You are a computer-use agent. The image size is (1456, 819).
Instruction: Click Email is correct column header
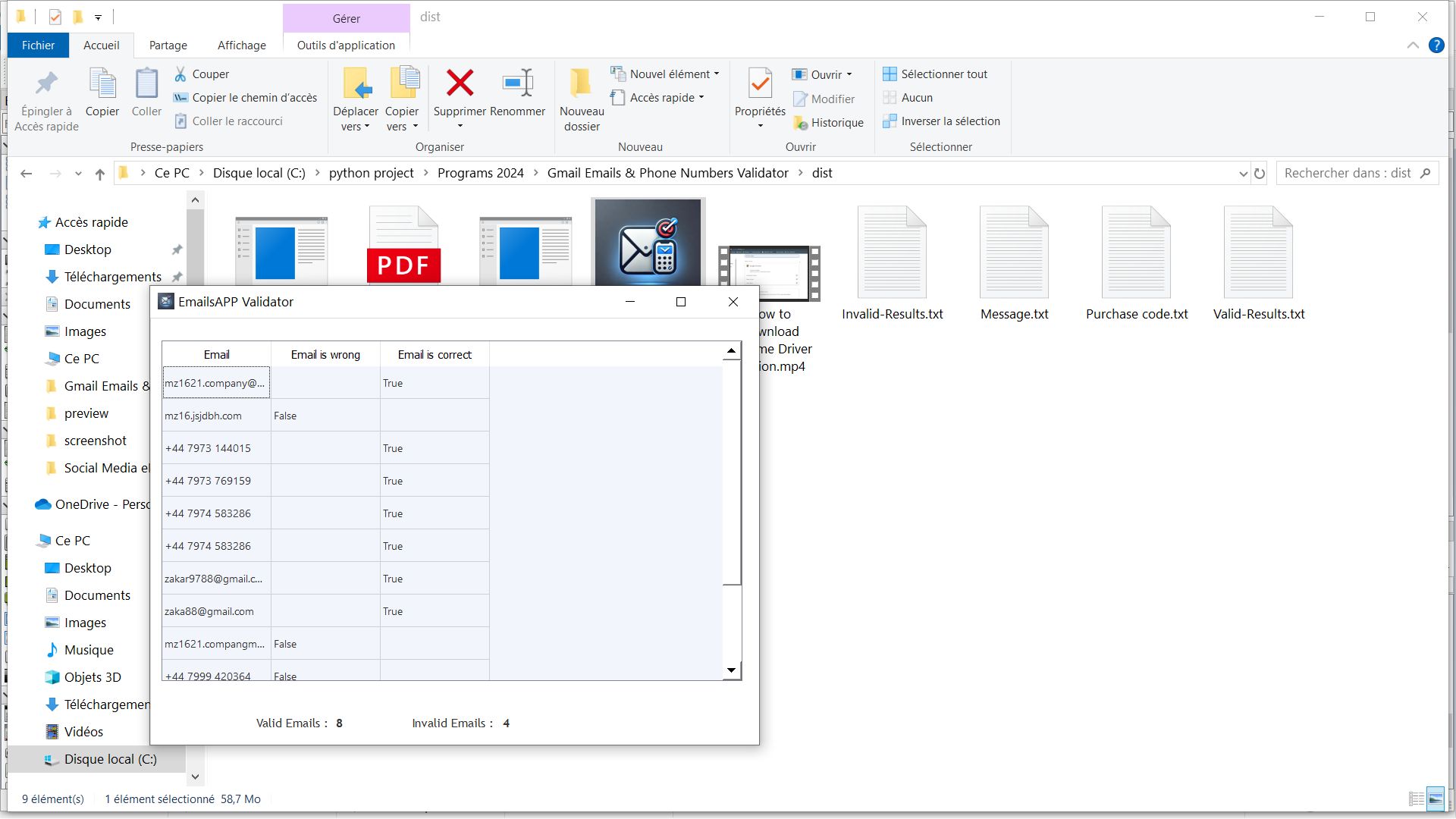435,355
